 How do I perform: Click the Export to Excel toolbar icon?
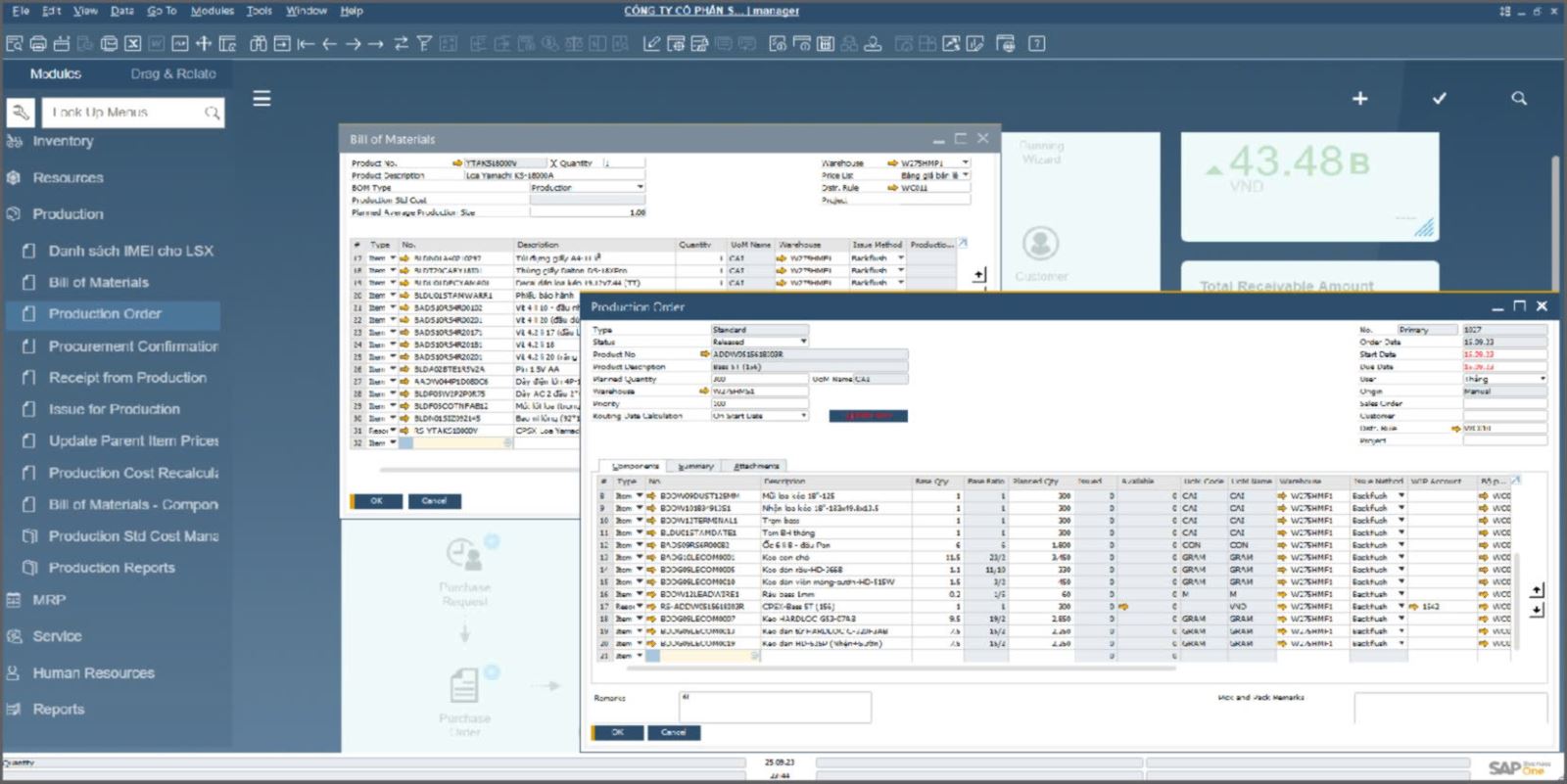pyautogui.click(x=133, y=43)
